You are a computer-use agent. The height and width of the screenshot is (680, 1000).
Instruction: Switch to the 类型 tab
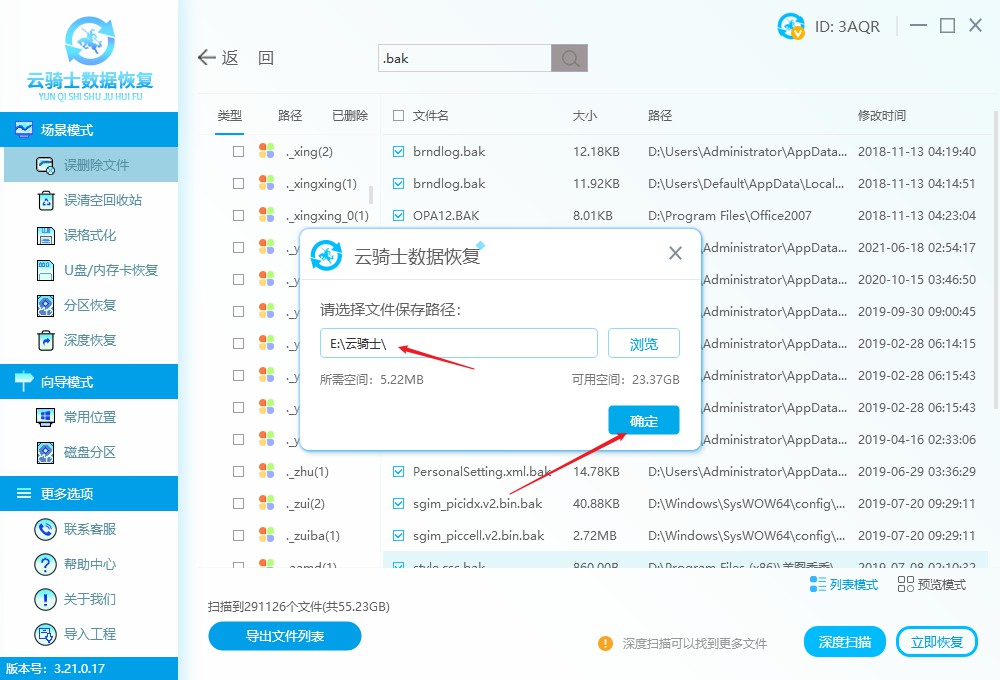[230, 116]
